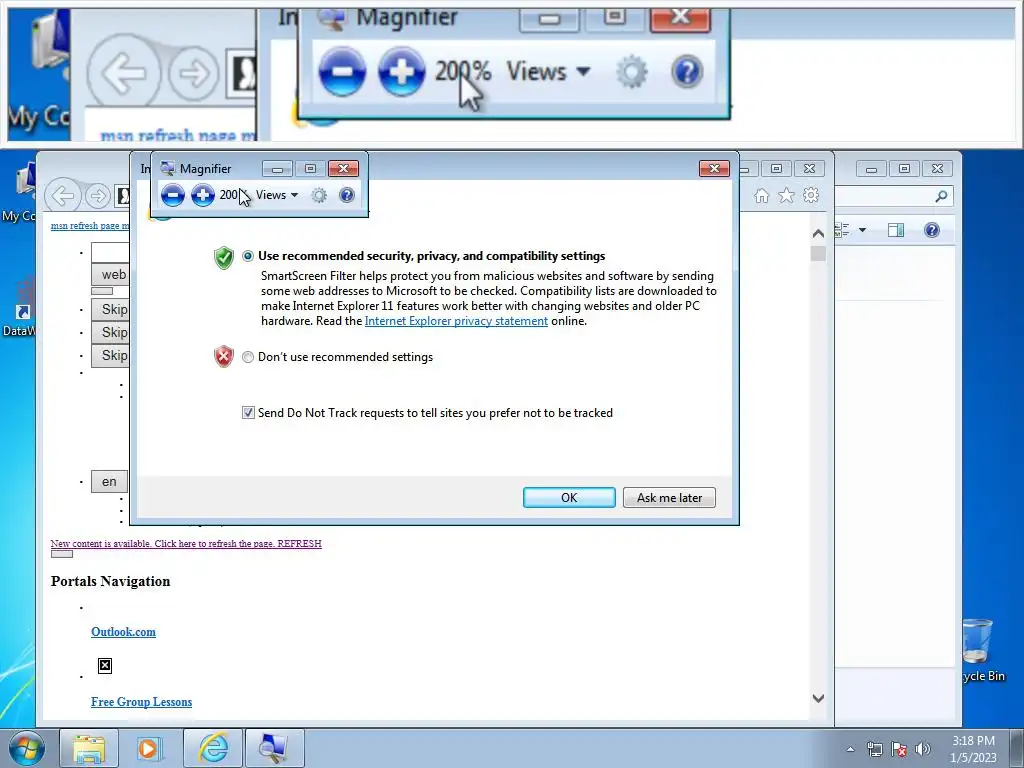The image size is (1024, 768).
Task: Show hidden tray icons arrow
Action: [x=850, y=749]
